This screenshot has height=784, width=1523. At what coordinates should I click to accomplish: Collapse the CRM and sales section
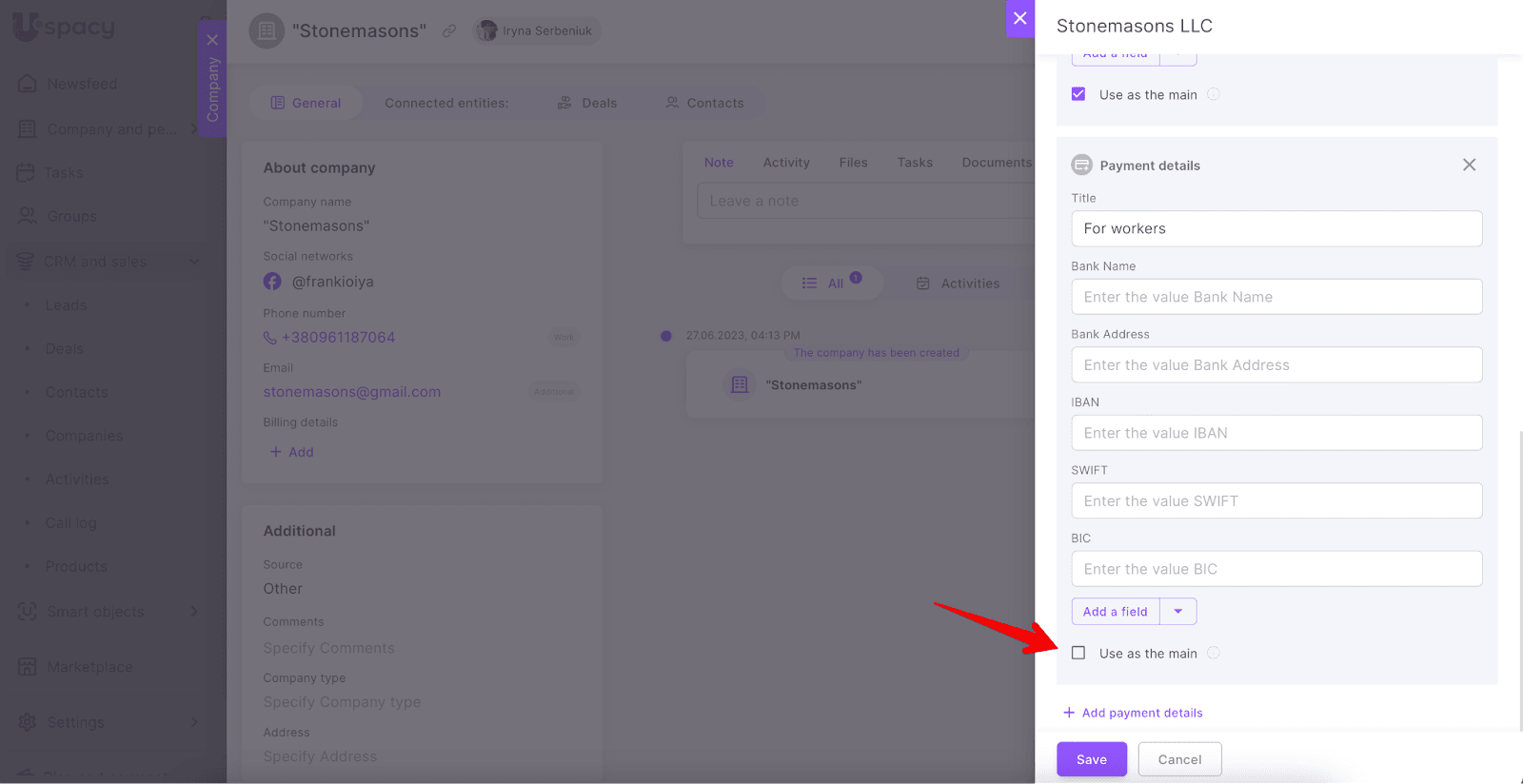coord(194,262)
